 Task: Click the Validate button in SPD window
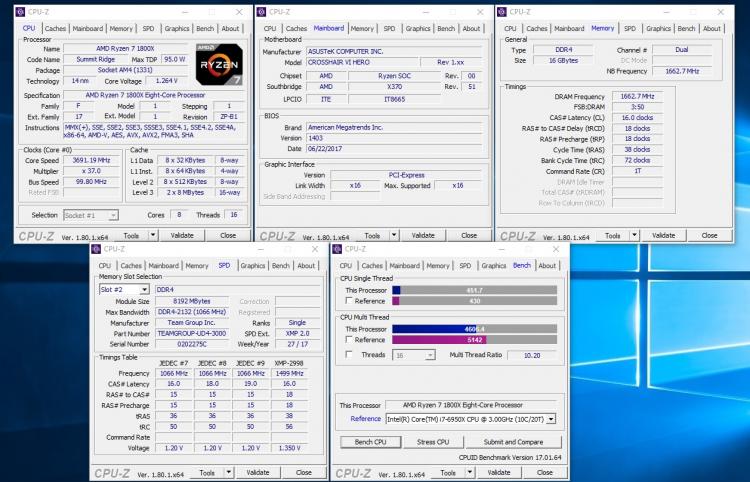pos(258,472)
